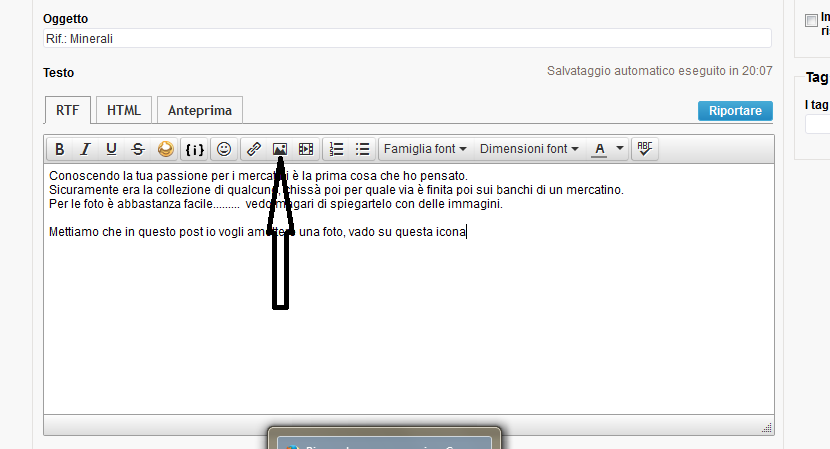
Task: Insert a numbered list
Action: 337,149
